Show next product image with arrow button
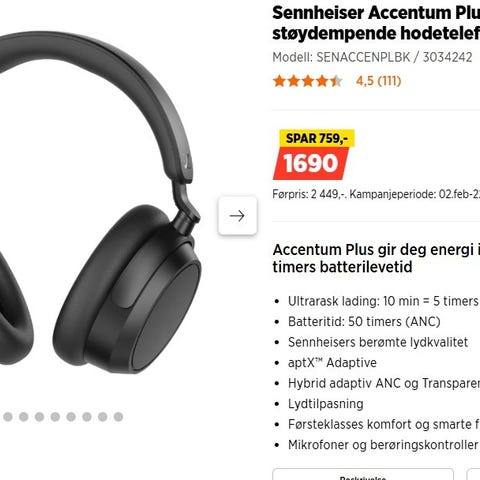The image size is (480, 480). point(237,216)
